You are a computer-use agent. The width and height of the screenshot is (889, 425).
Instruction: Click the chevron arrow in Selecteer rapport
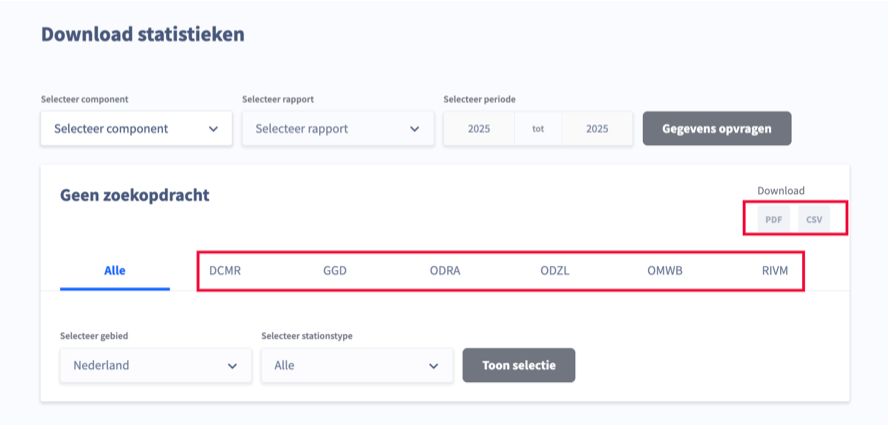tap(415, 129)
